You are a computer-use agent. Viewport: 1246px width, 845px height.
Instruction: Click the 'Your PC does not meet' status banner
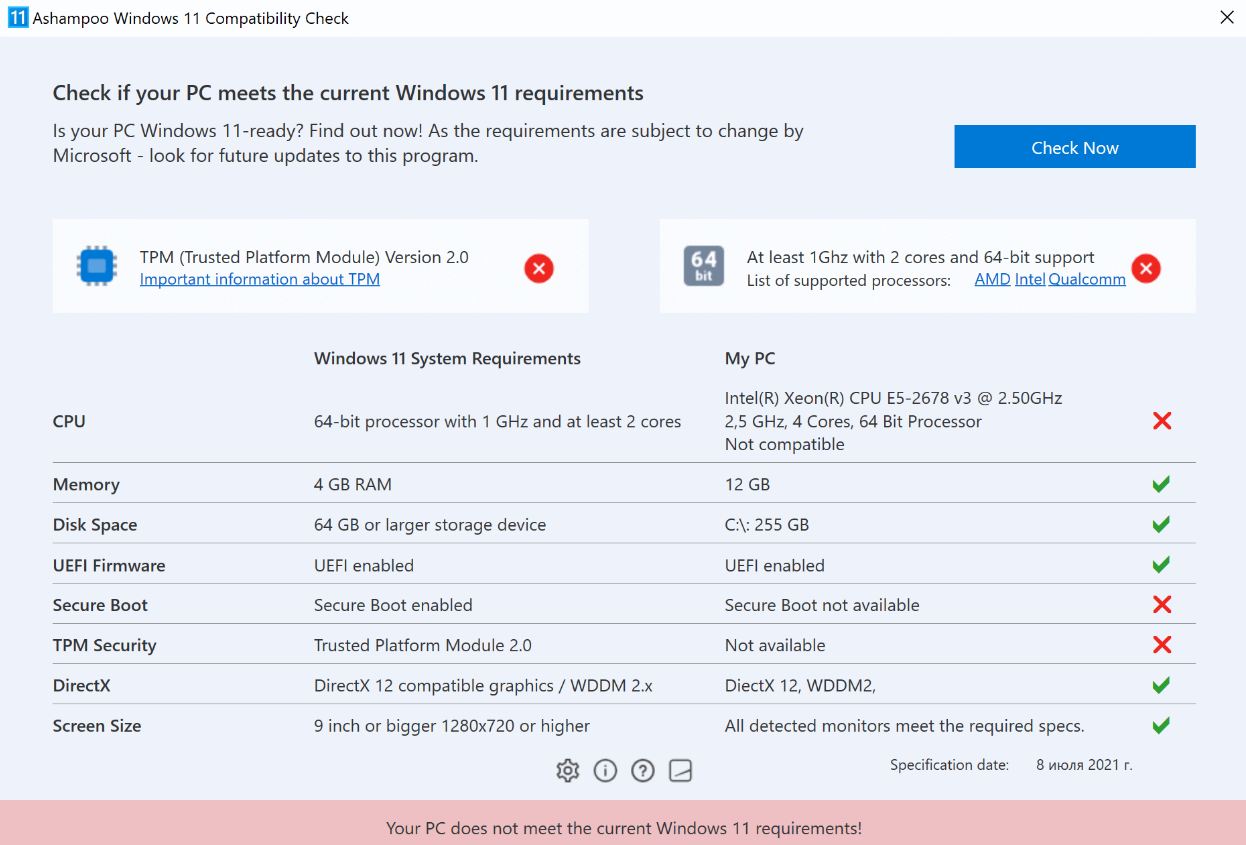tap(623, 822)
